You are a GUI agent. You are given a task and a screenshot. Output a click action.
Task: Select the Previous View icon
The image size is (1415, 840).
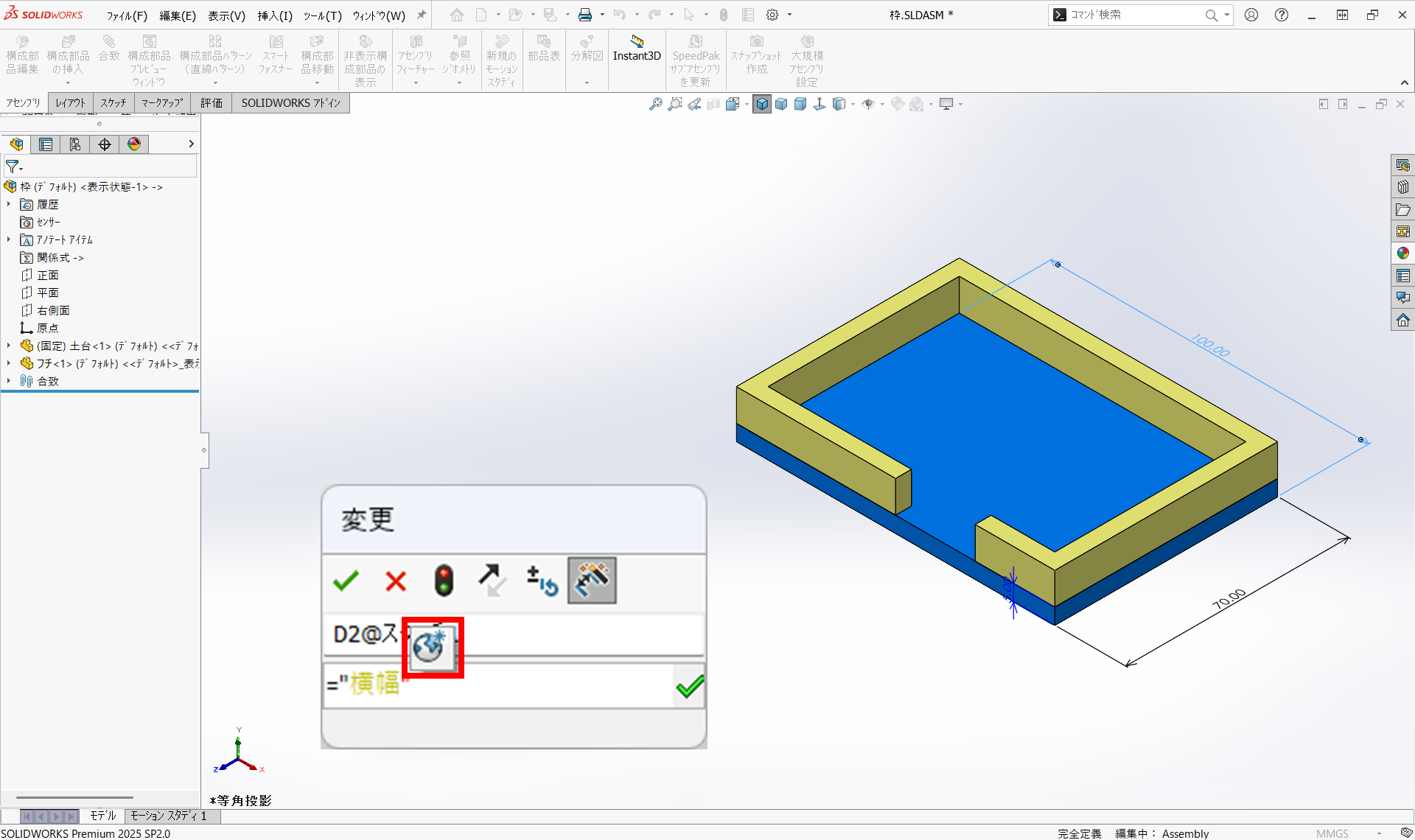tap(694, 105)
